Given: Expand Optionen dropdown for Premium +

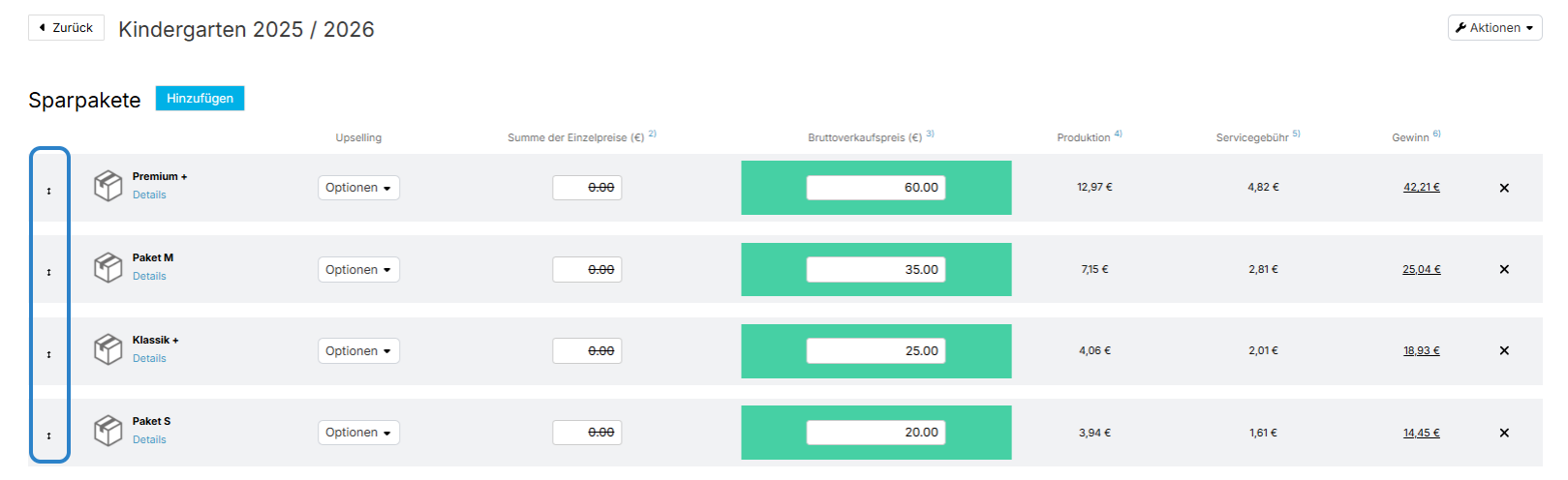Looking at the screenshot, I should [x=358, y=188].
